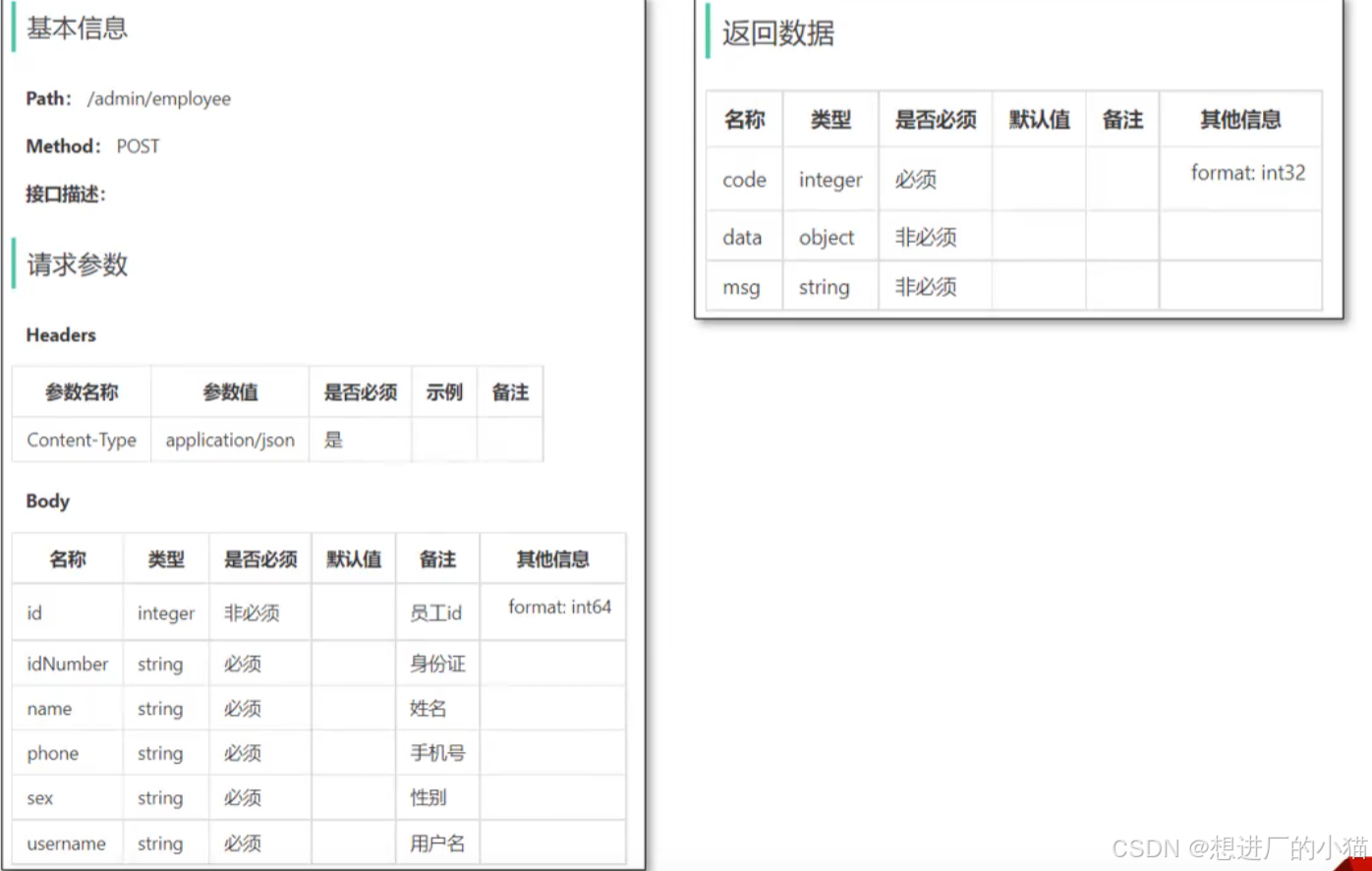Click 其他信息 header in the 返回数据 table
The width and height of the screenshot is (1372, 871).
[1240, 120]
